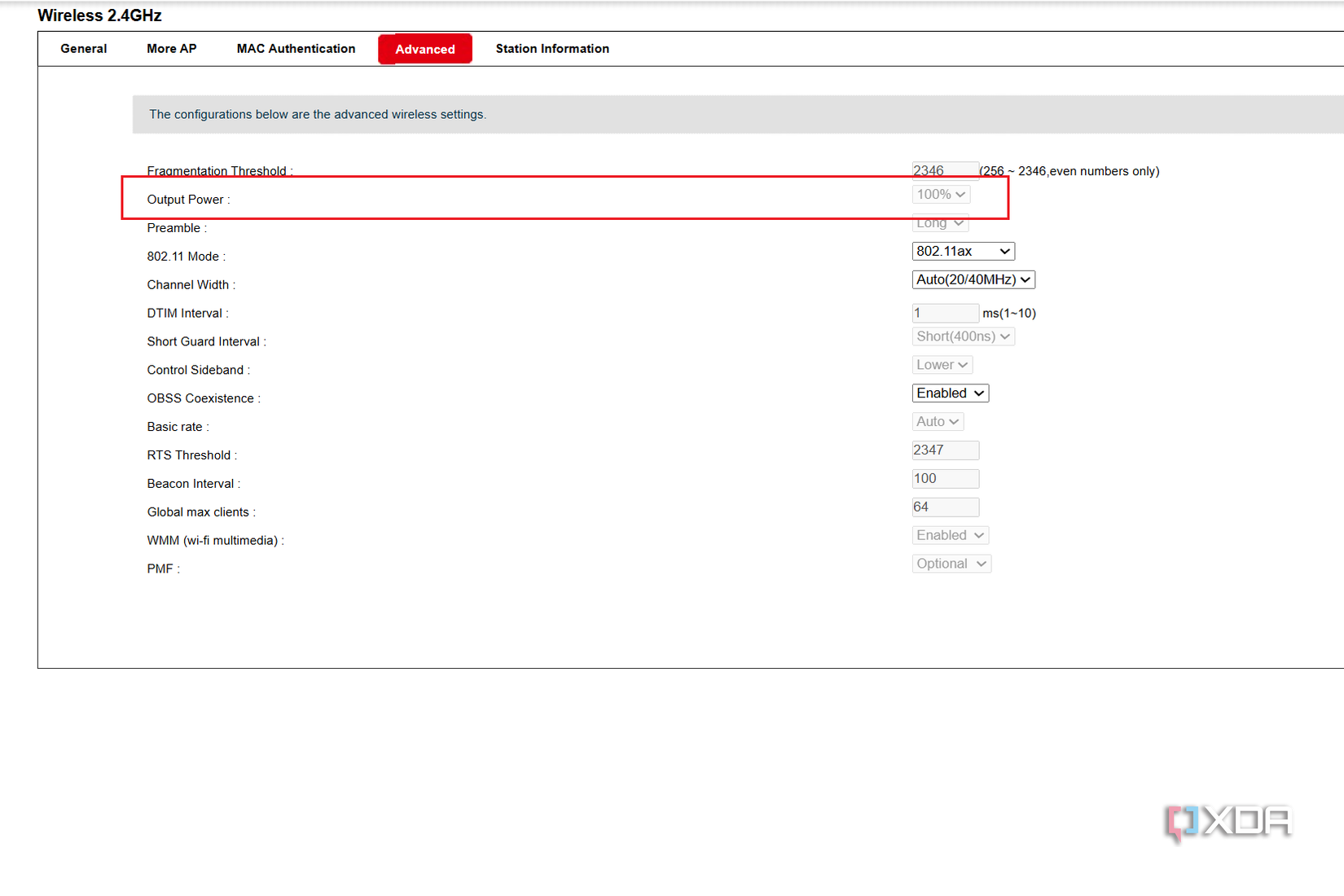
Task: Open the MAC Authentication tab
Action: tap(296, 49)
